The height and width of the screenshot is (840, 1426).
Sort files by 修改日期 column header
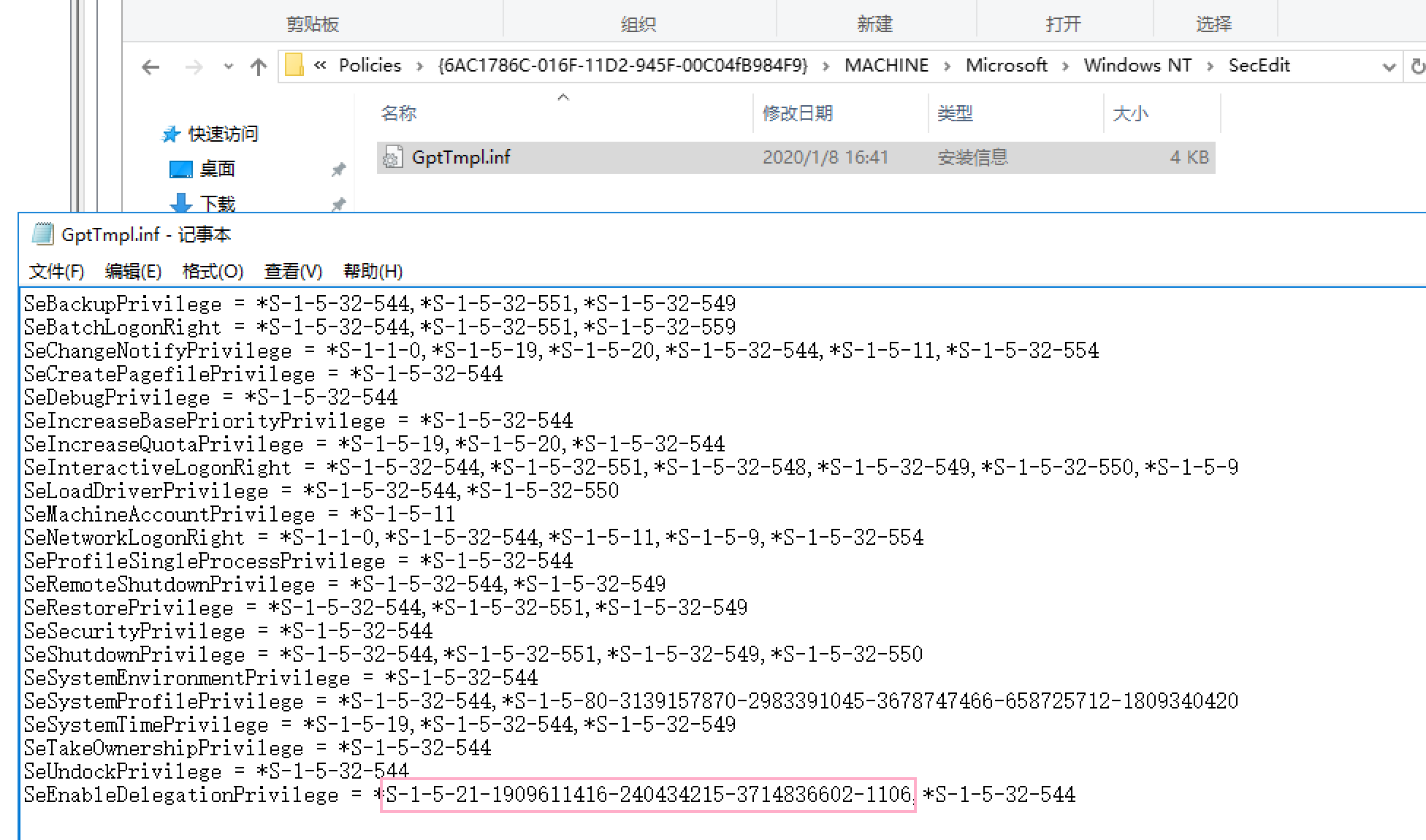click(x=797, y=113)
